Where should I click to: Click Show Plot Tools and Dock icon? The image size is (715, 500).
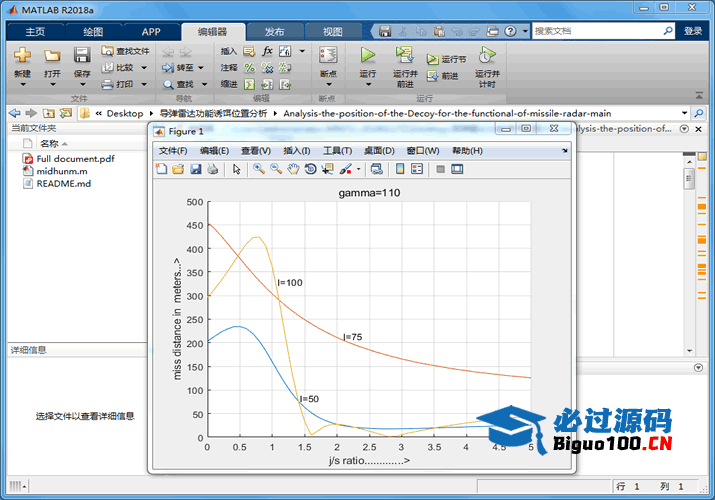point(457,169)
